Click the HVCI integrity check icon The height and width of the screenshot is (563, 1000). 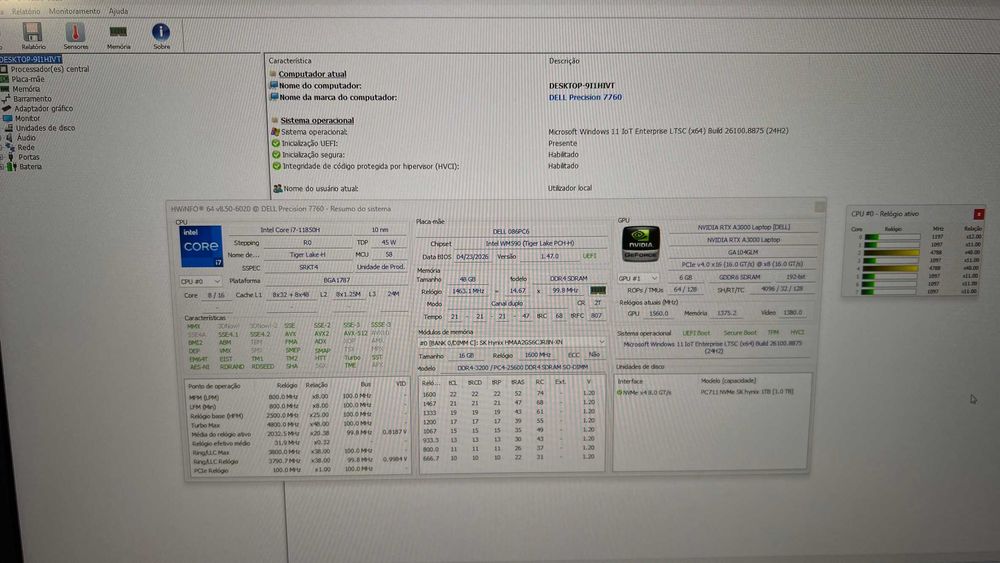tap(276, 166)
